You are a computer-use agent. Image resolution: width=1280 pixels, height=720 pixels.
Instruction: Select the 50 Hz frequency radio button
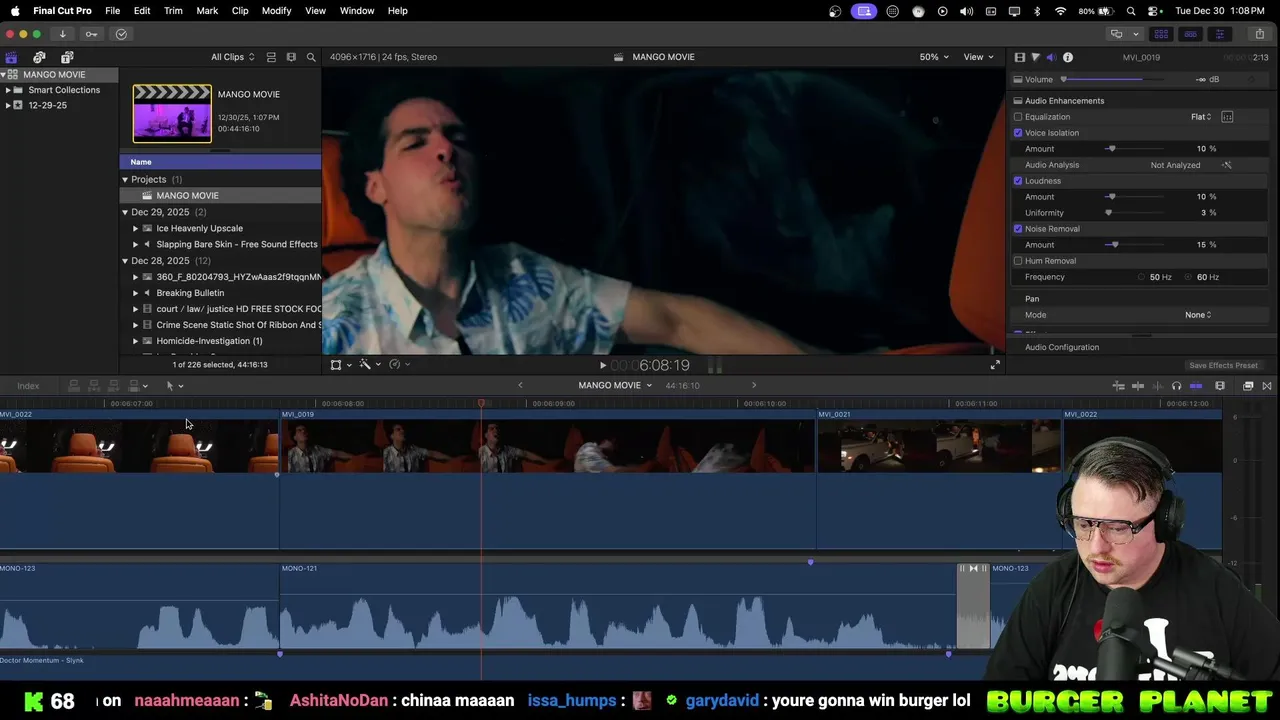1142,277
